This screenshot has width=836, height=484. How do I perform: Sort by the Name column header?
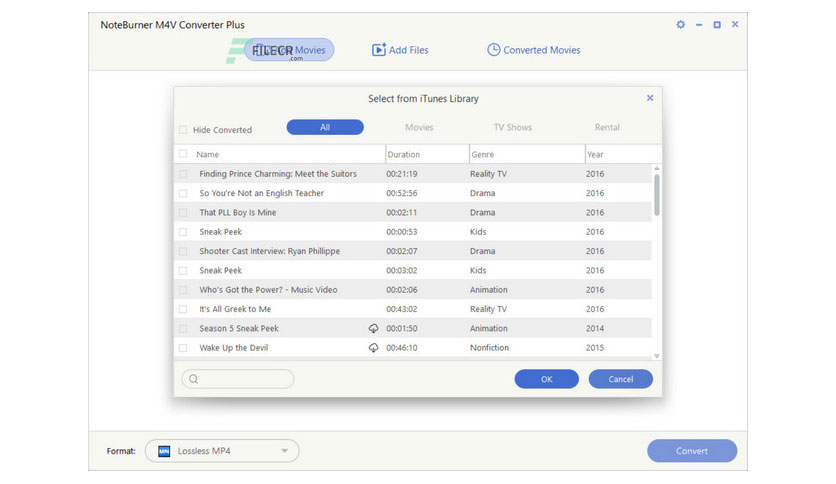pyautogui.click(x=207, y=155)
